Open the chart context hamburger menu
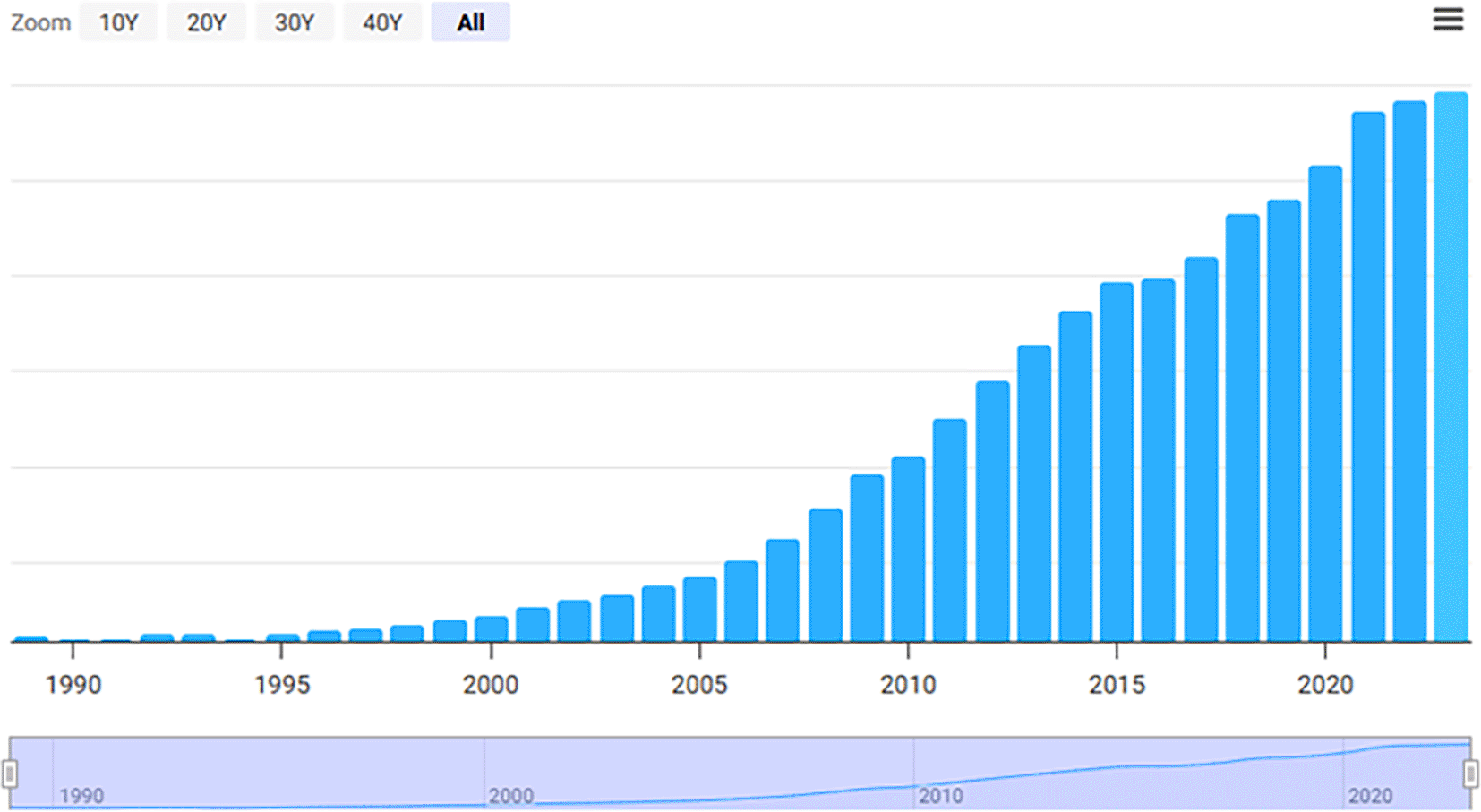This screenshot has width=1481, height=812. click(x=1447, y=20)
